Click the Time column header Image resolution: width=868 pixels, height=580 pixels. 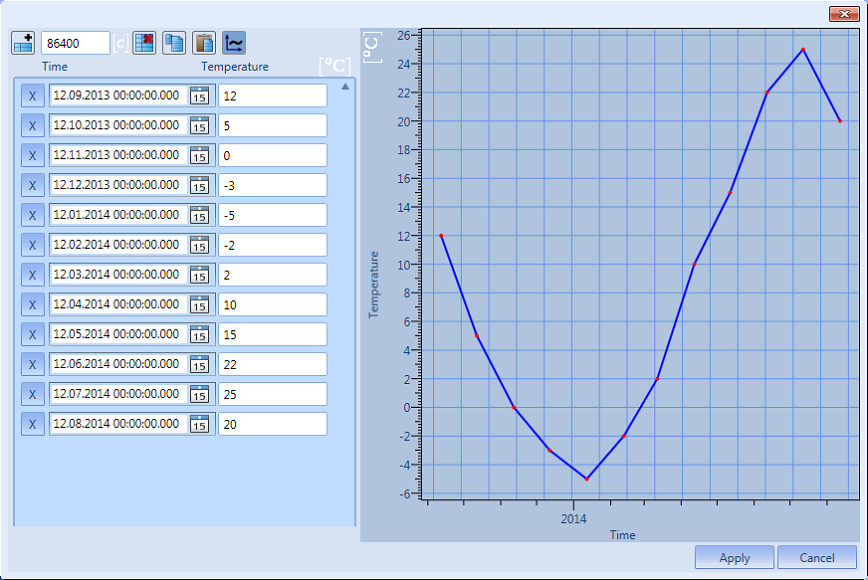pyautogui.click(x=55, y=66)
